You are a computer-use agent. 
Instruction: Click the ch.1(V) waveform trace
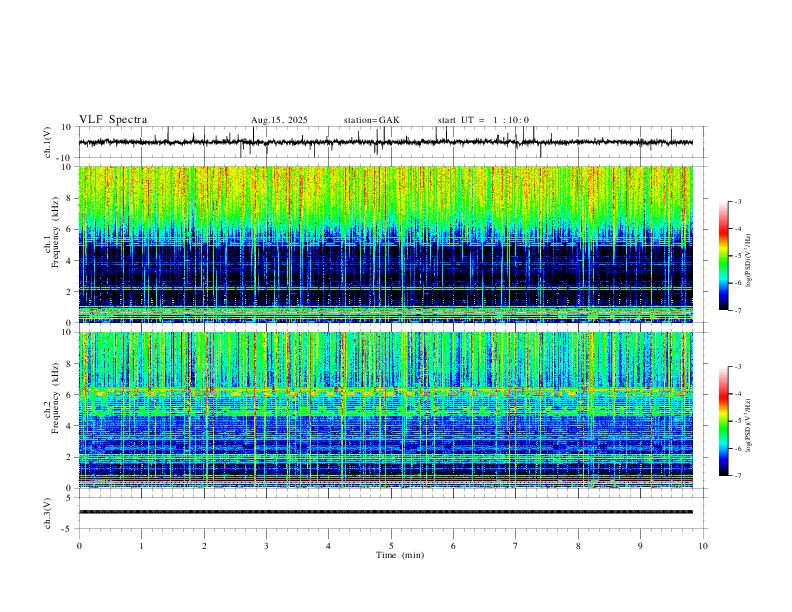386,142
